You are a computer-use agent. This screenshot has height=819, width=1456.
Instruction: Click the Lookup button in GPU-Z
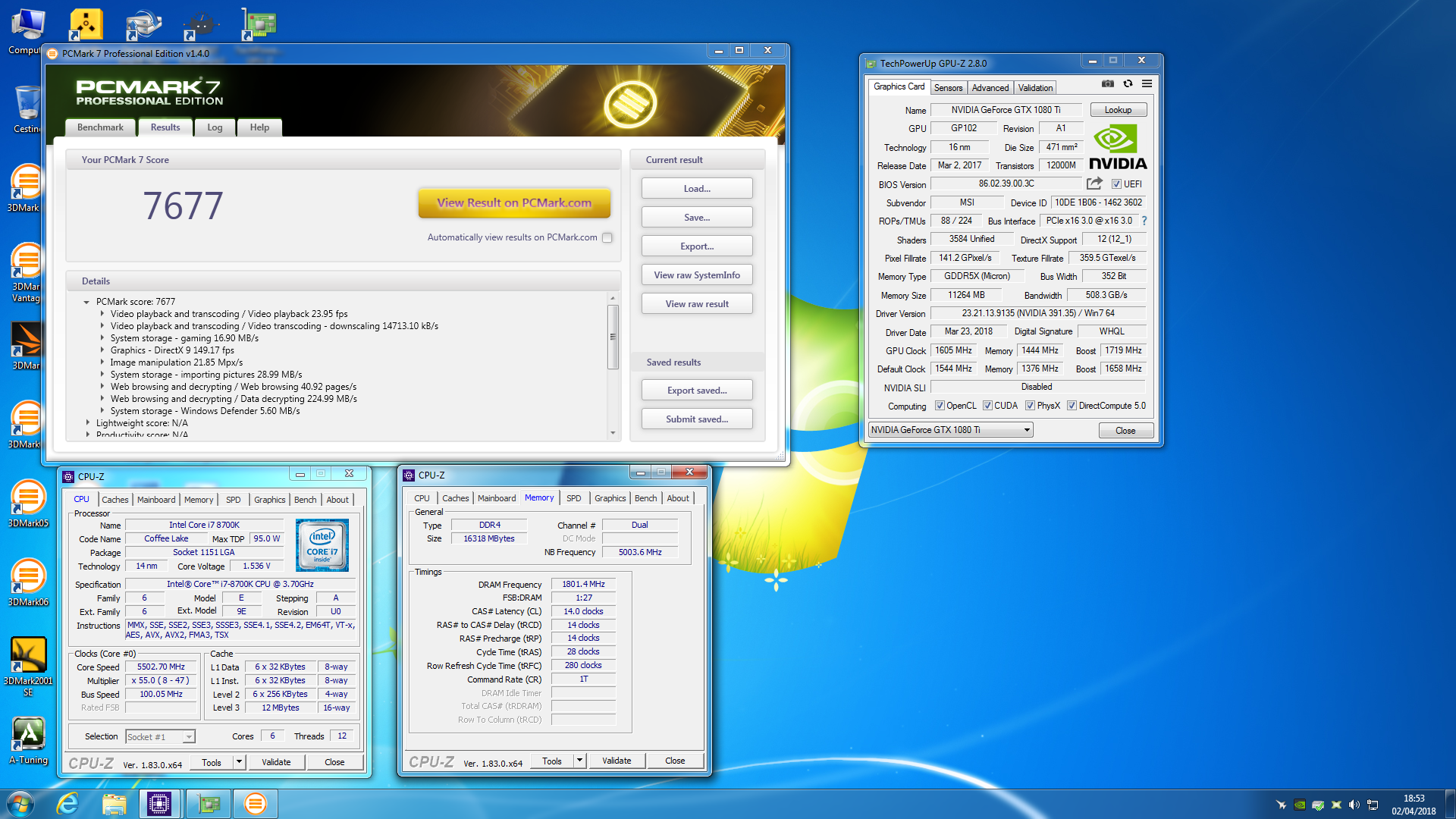(1118, 110)
